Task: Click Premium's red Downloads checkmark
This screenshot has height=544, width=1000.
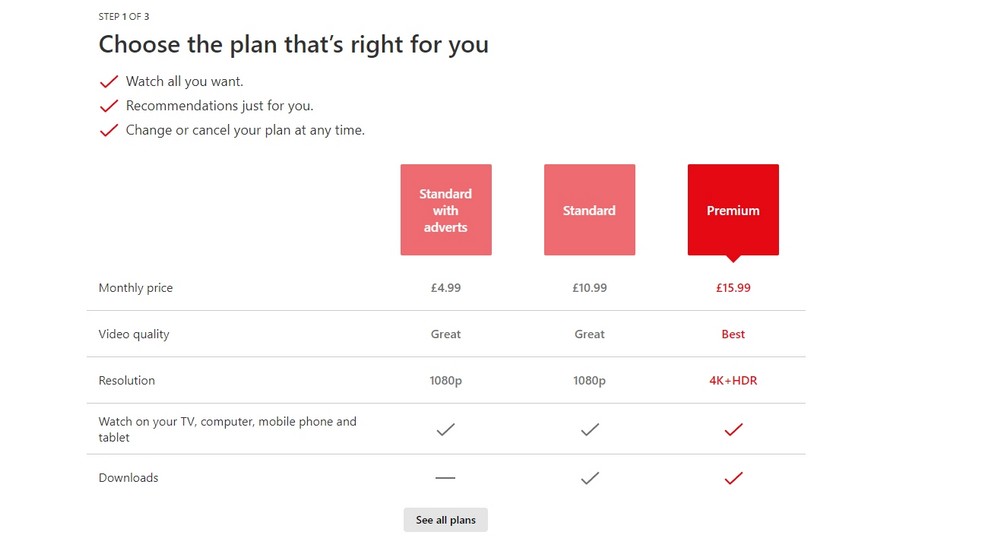Action: (x=733, y=478)
